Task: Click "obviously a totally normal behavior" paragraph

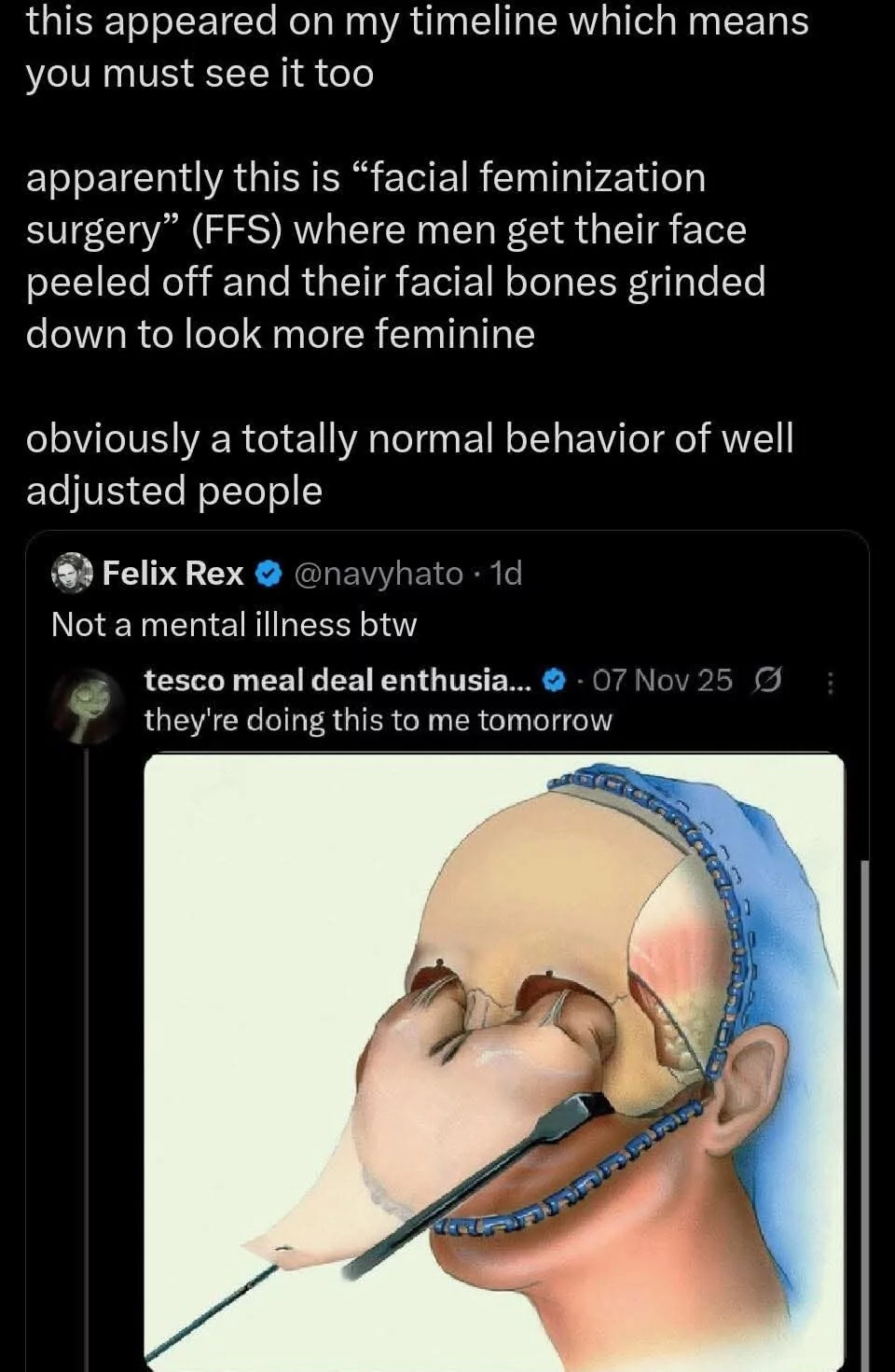Action: tap(409, 464)
